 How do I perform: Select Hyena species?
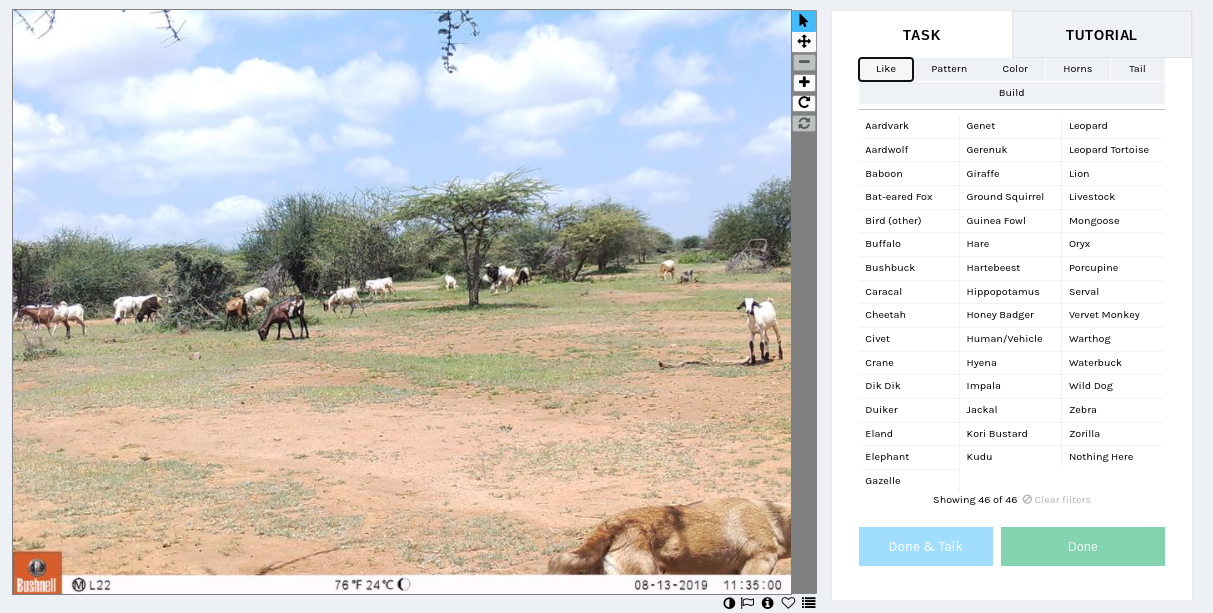coord(1010,363)
